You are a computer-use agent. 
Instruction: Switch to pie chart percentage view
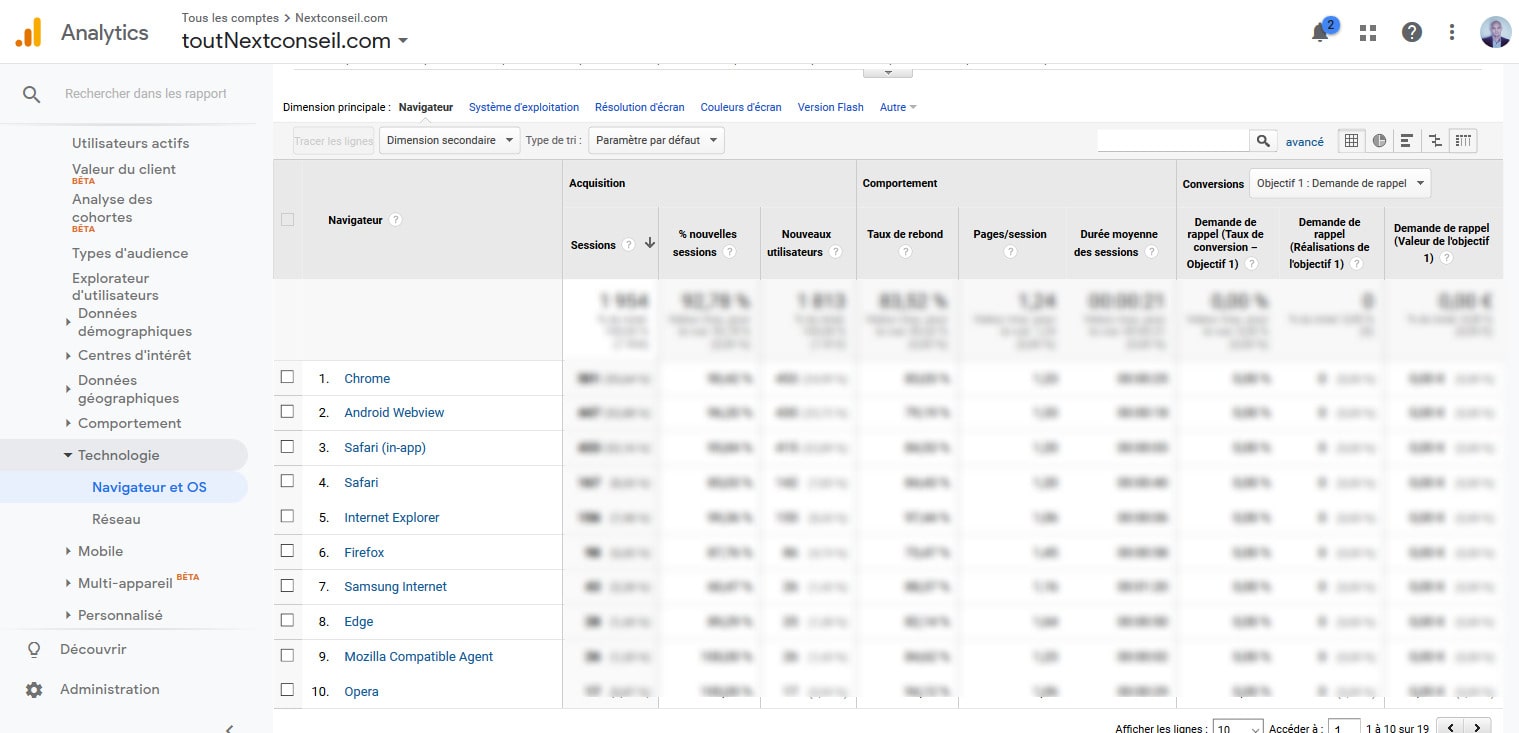click(x=1379, y=141)
